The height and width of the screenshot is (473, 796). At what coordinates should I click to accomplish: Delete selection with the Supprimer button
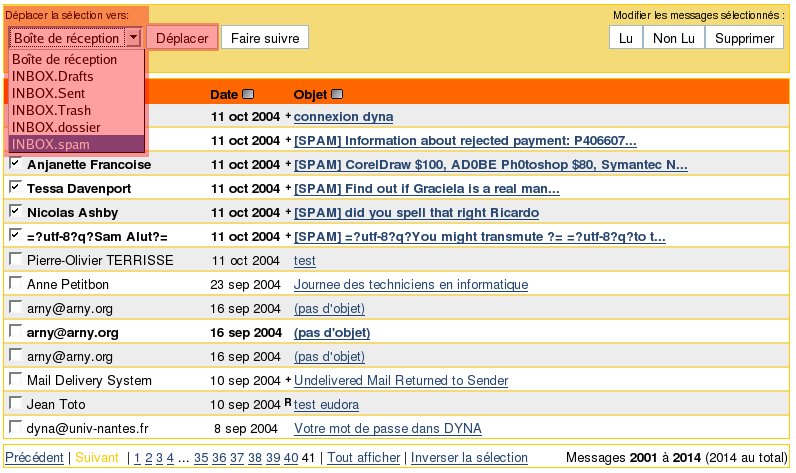tap(744, 38)
